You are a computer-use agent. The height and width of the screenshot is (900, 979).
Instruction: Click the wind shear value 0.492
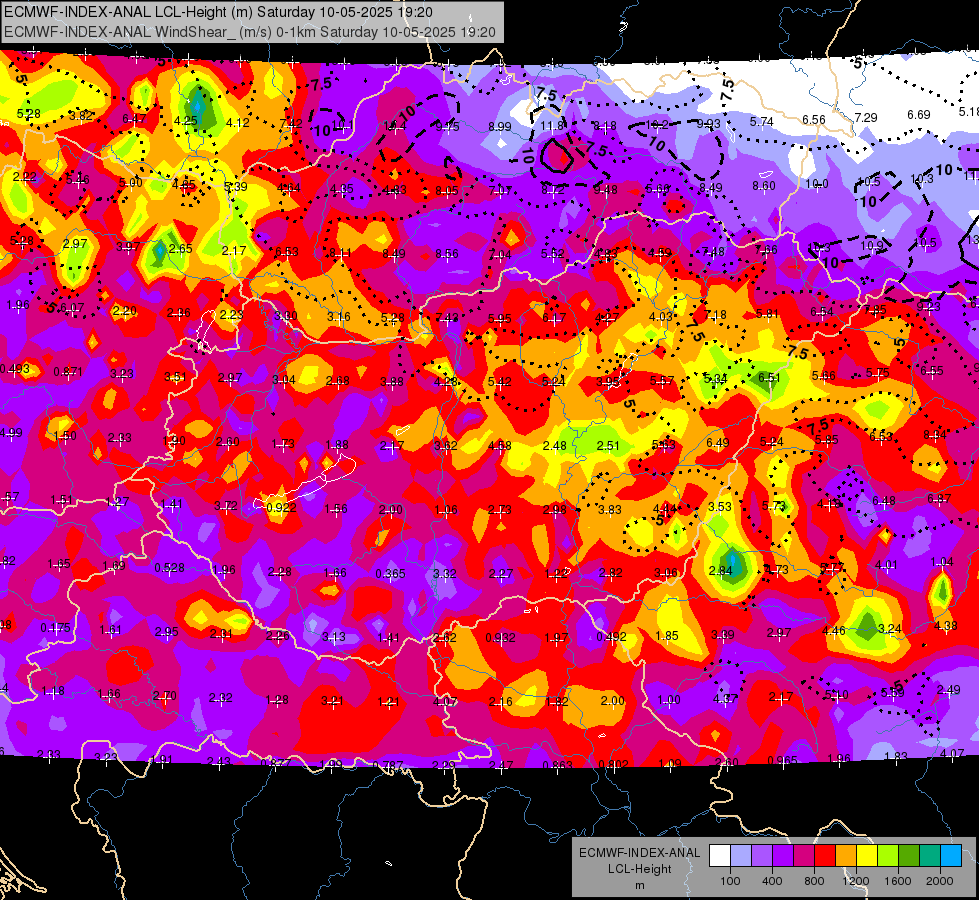[611, 637]
